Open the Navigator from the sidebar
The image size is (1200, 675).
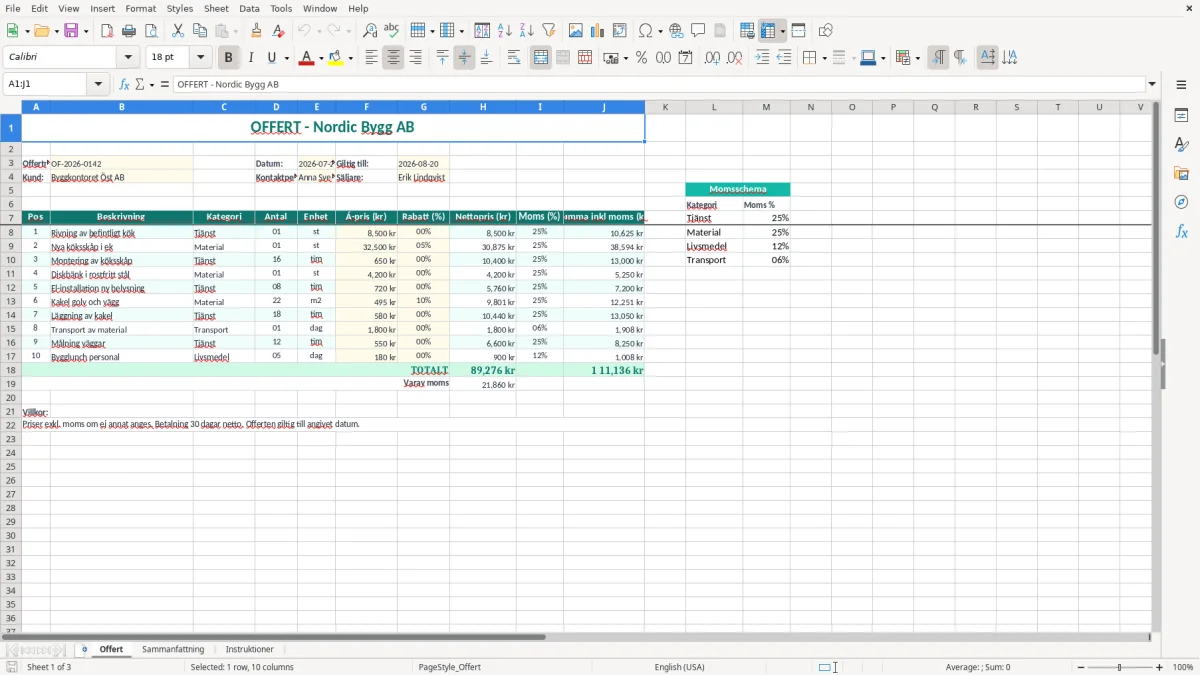[1181, 202]
